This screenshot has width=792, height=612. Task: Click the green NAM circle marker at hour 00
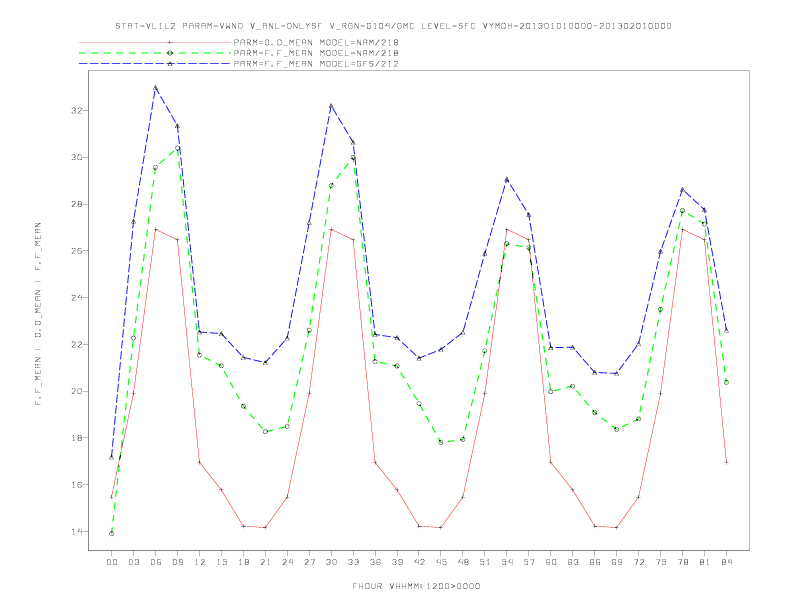point(112,534)
